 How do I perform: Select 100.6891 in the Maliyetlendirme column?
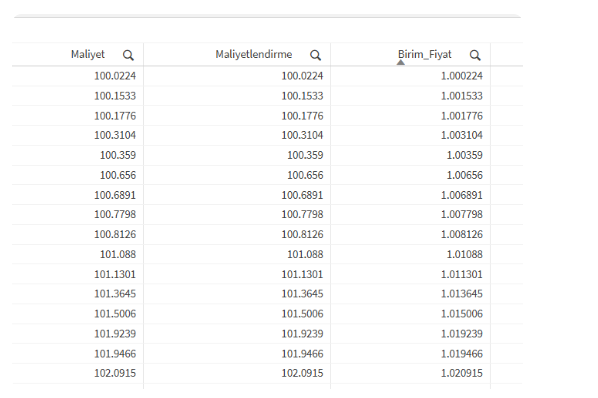point(302,195)
